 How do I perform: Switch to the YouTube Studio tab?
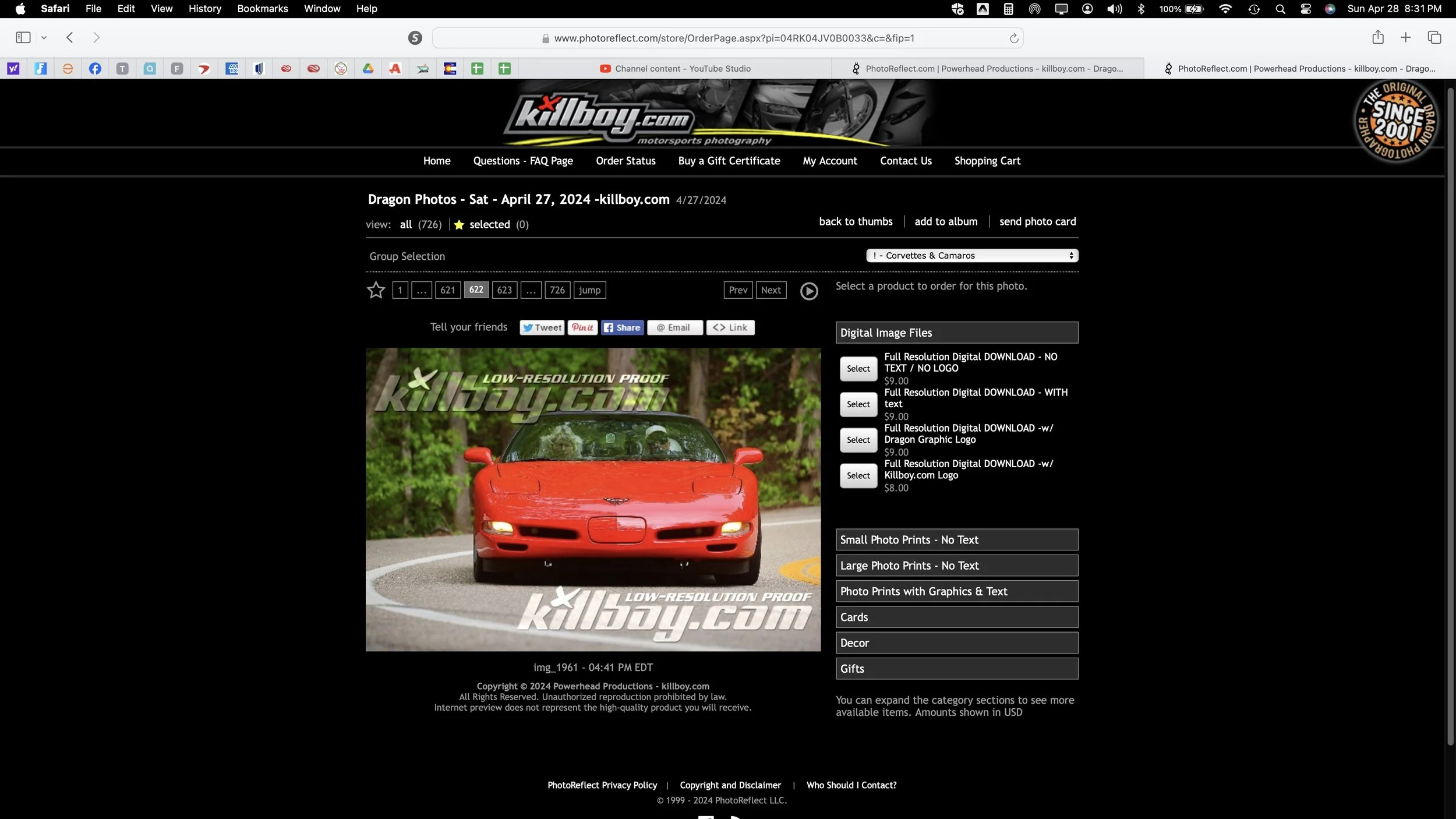[x=674, y=69]
